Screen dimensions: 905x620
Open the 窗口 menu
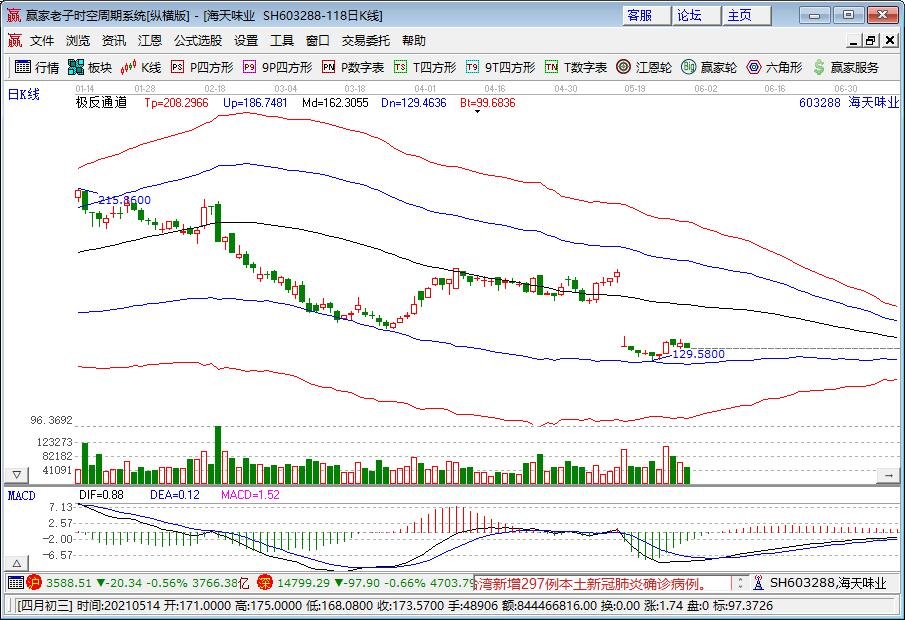pyautogui.click(x=317, y=40)
